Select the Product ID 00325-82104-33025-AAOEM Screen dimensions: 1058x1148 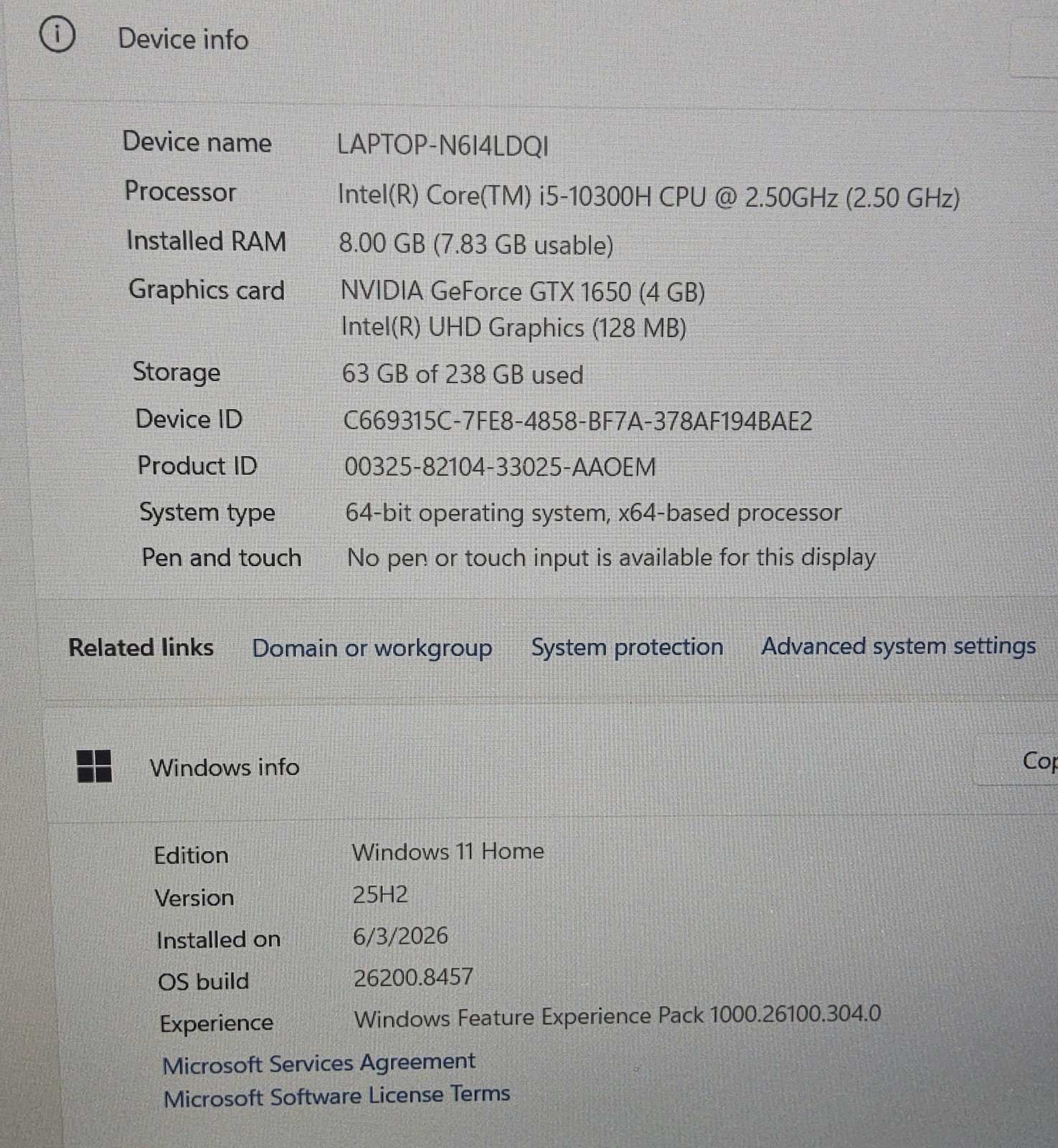(500, 467)
